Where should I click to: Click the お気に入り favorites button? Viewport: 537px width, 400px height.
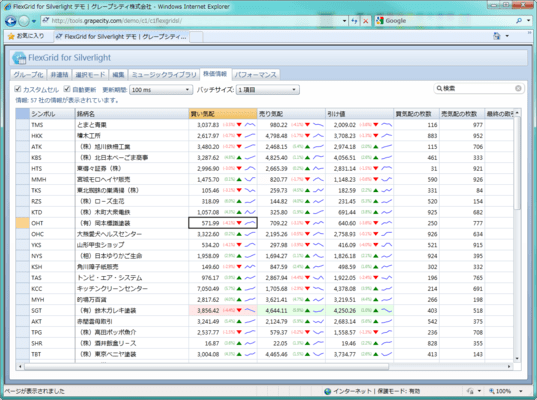point(26,36)
